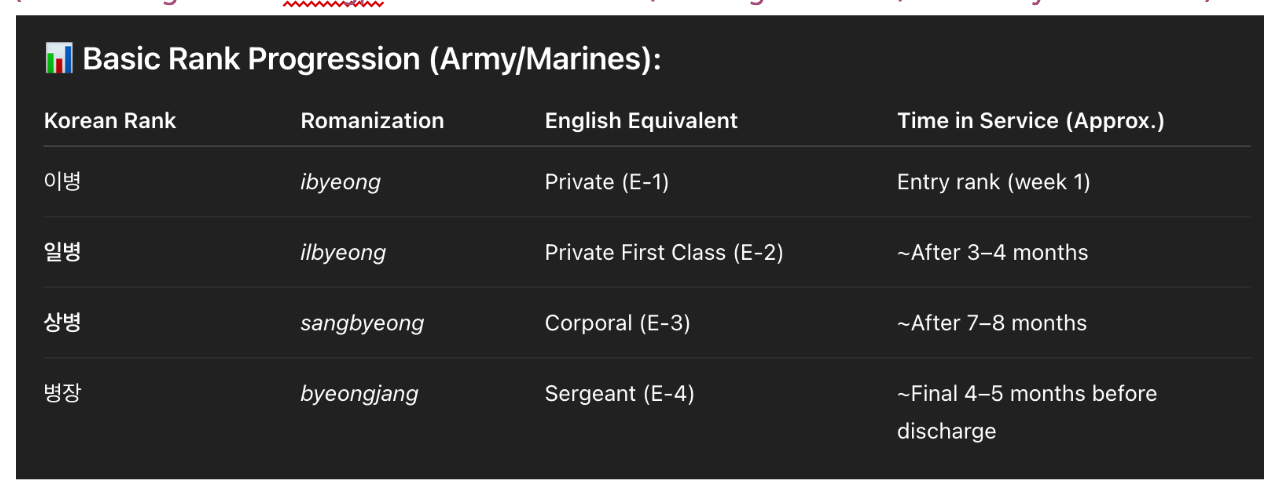The width and height of the screenshot is (1282, 496).
Task: Select the 이병 Korean rank cell
Action: pyautogui.click(x=62, y=182)
